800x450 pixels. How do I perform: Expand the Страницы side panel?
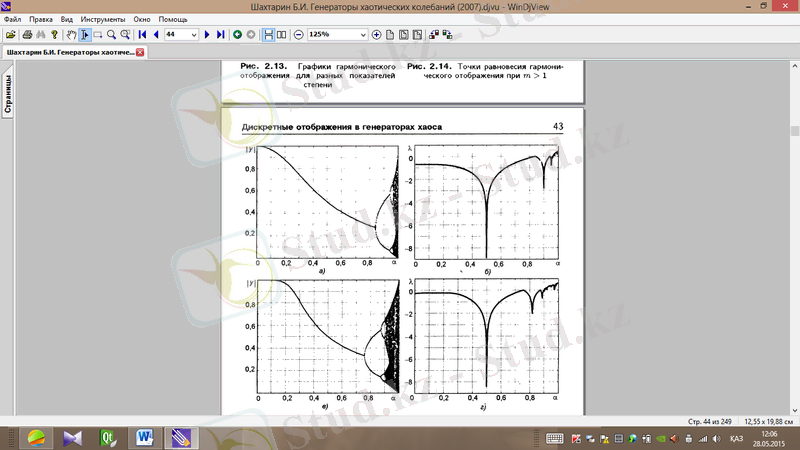click(7, 95)
